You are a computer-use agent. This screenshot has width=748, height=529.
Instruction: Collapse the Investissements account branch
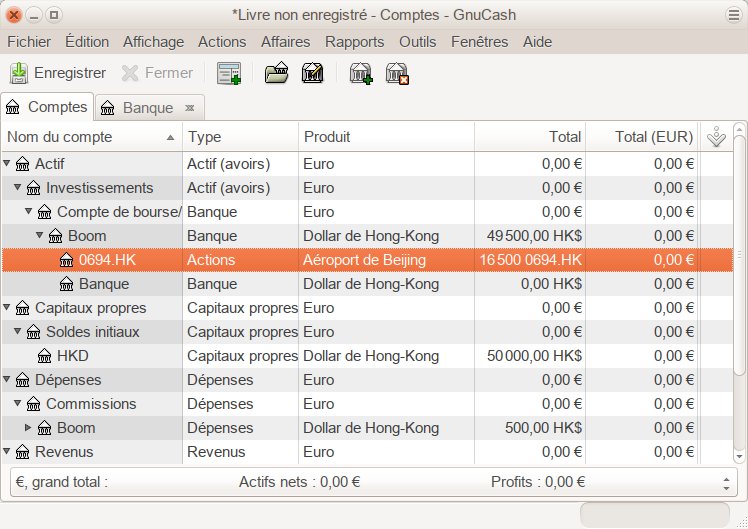[x=18, y=188]
